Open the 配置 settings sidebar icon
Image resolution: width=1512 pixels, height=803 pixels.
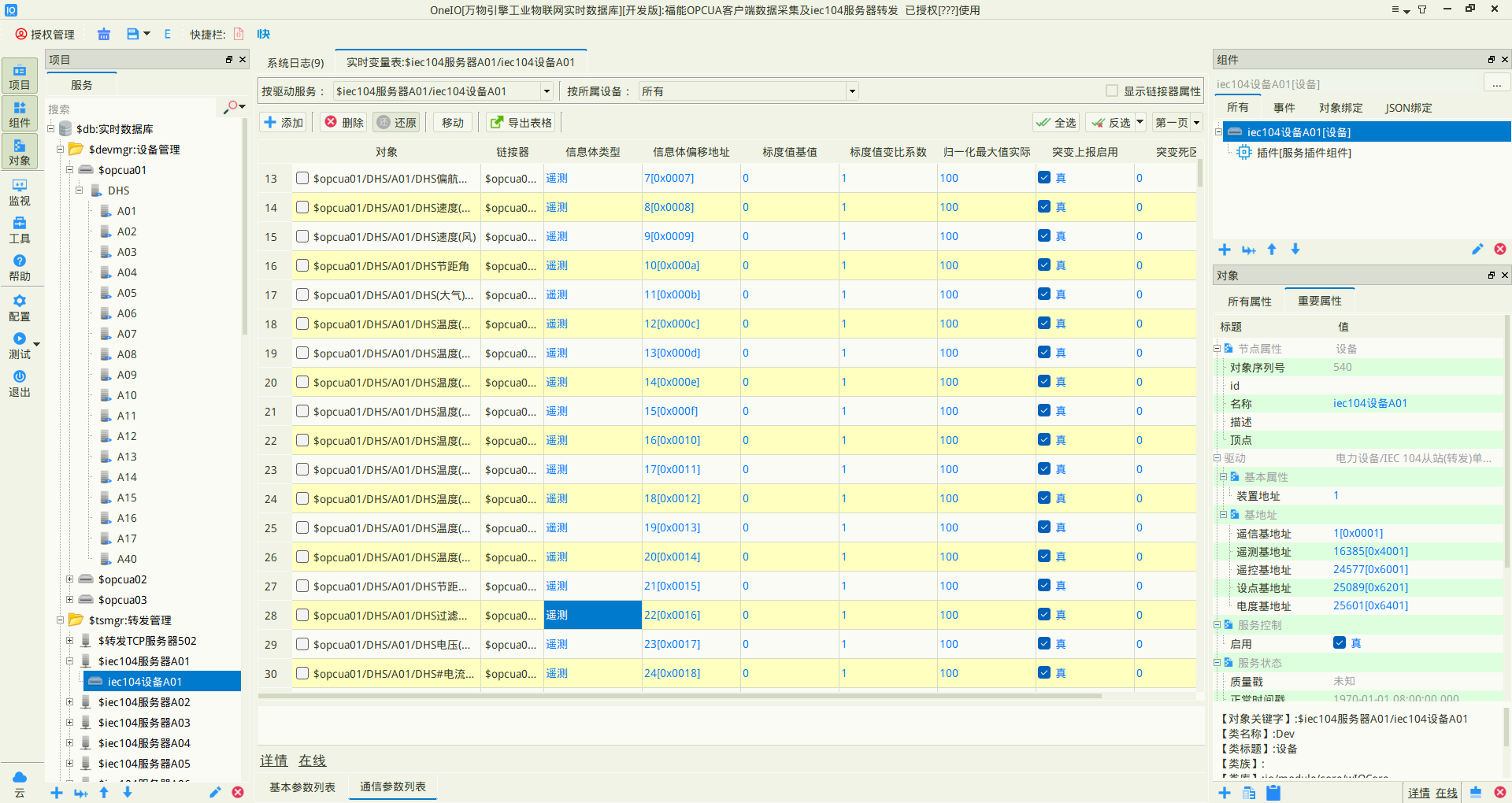pos(20,308)
